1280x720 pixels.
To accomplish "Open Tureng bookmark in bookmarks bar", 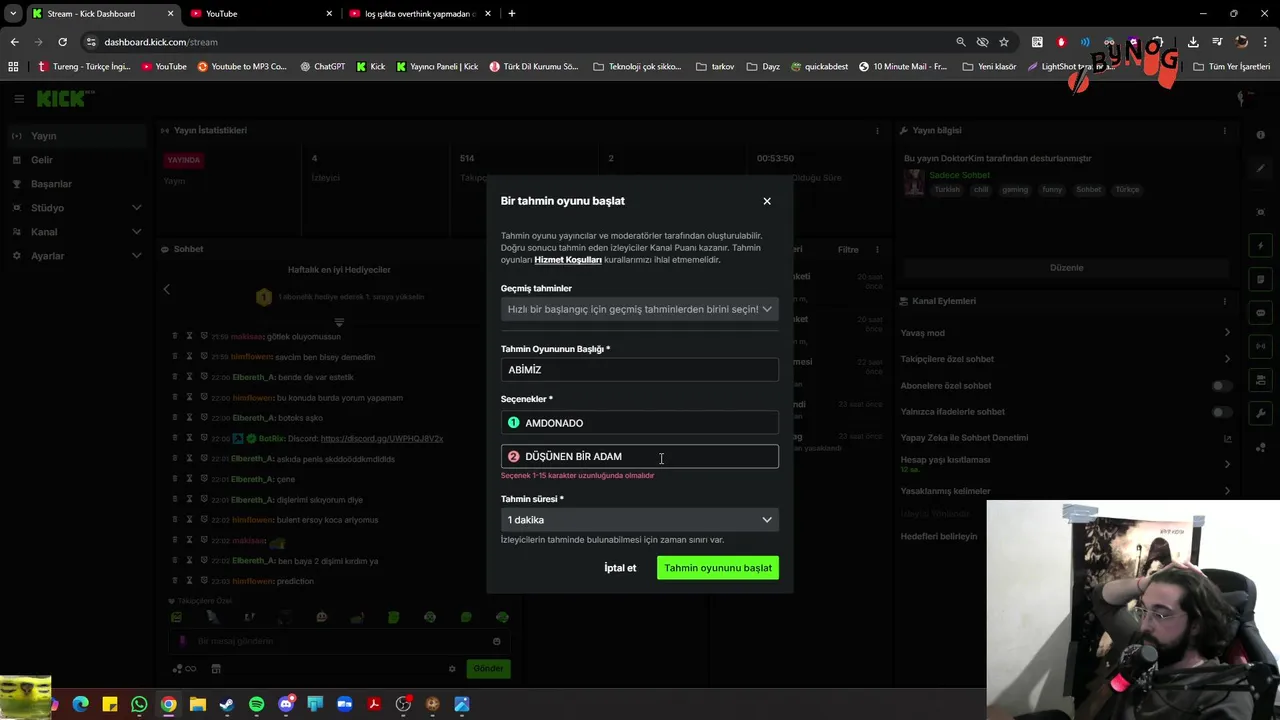I will [x=84, y=67].
